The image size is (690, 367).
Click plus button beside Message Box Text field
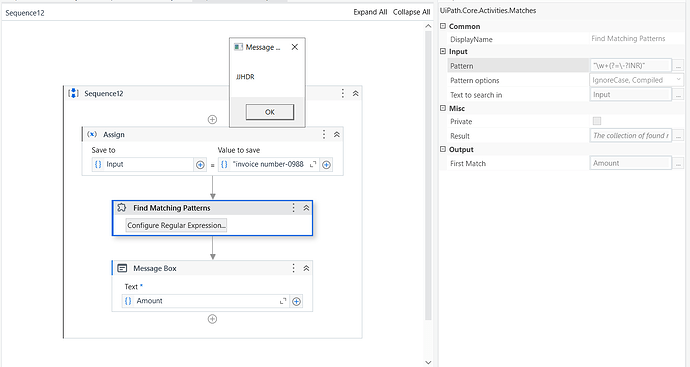297,301
